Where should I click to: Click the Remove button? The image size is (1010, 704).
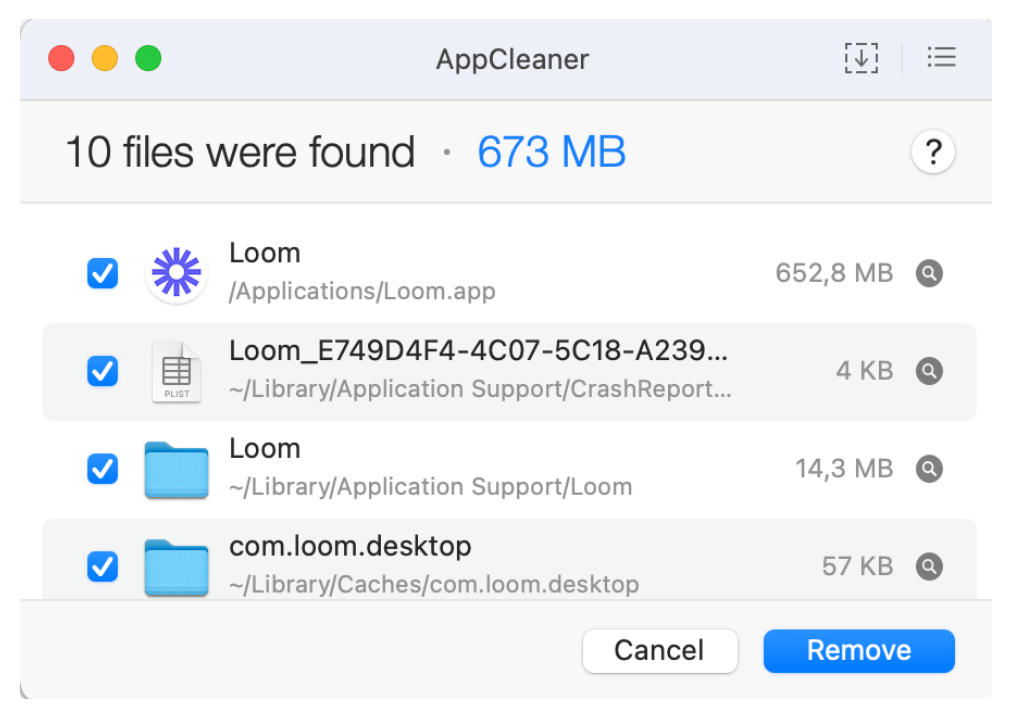coord(858,651)
